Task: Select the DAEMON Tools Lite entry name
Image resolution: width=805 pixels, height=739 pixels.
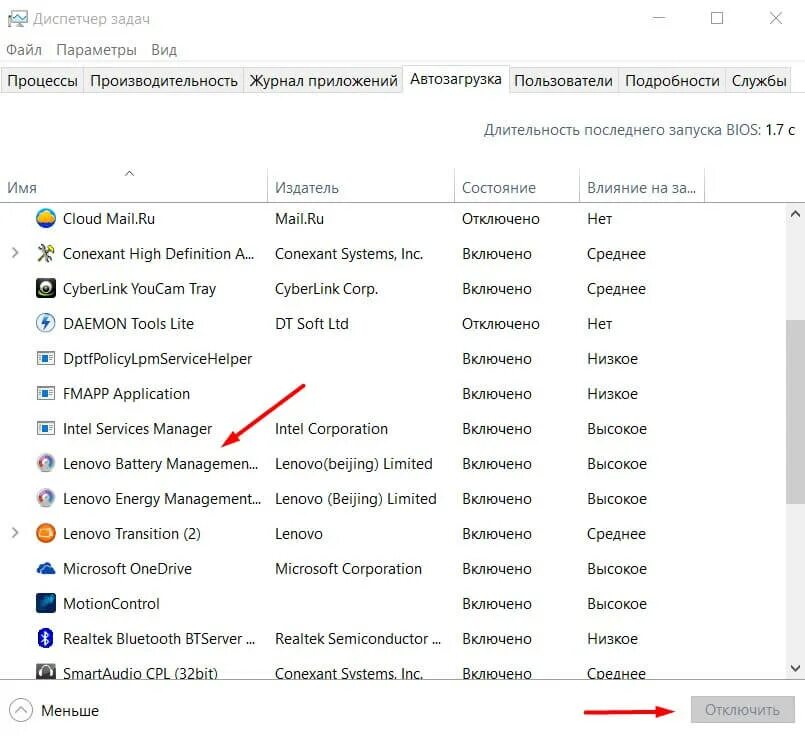Action: click(x=128, y=324)
